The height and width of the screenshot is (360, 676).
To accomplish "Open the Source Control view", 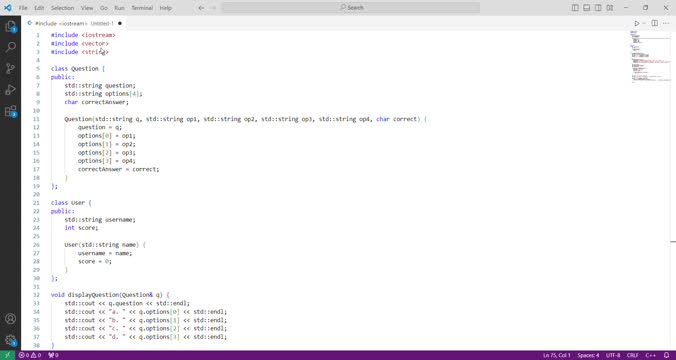I will [10, 68].
